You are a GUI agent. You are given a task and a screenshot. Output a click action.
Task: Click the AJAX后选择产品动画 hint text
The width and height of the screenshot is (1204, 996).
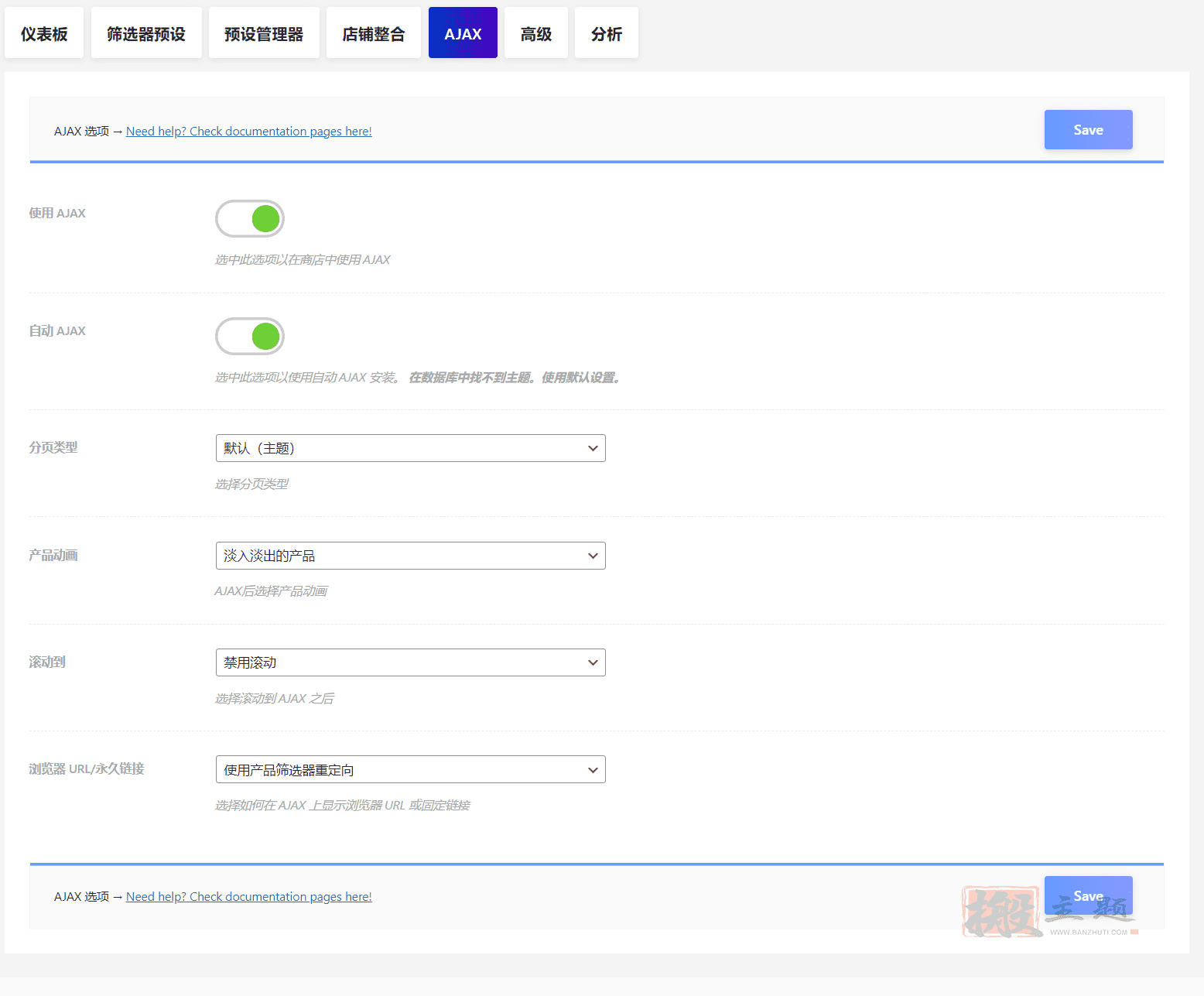tap(271, 591)
